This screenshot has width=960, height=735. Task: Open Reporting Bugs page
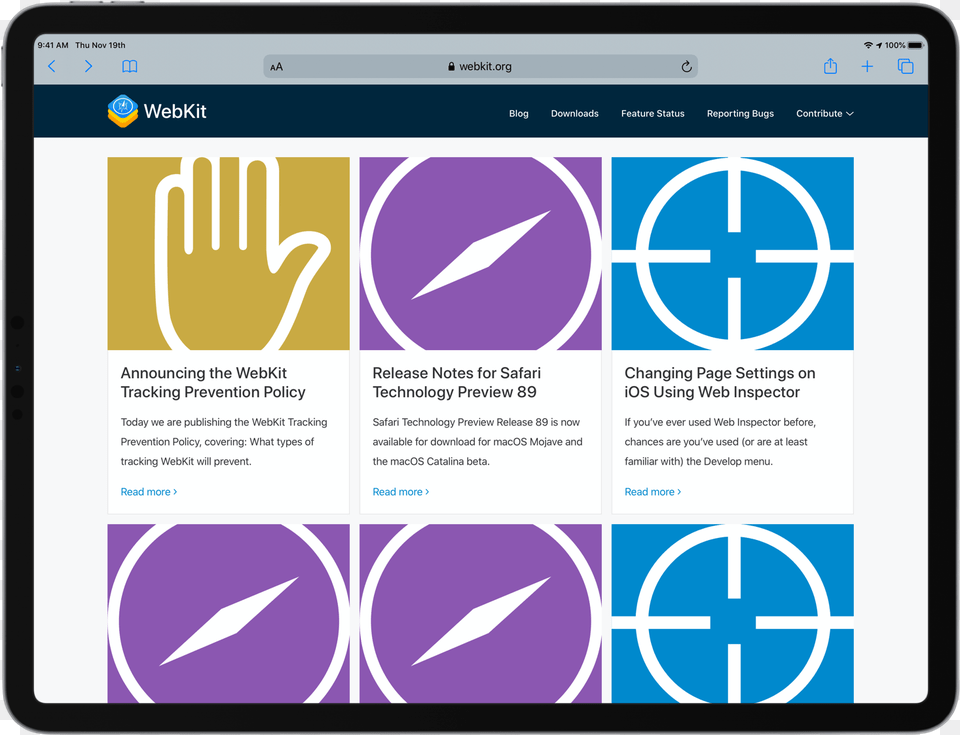[740, 114]
